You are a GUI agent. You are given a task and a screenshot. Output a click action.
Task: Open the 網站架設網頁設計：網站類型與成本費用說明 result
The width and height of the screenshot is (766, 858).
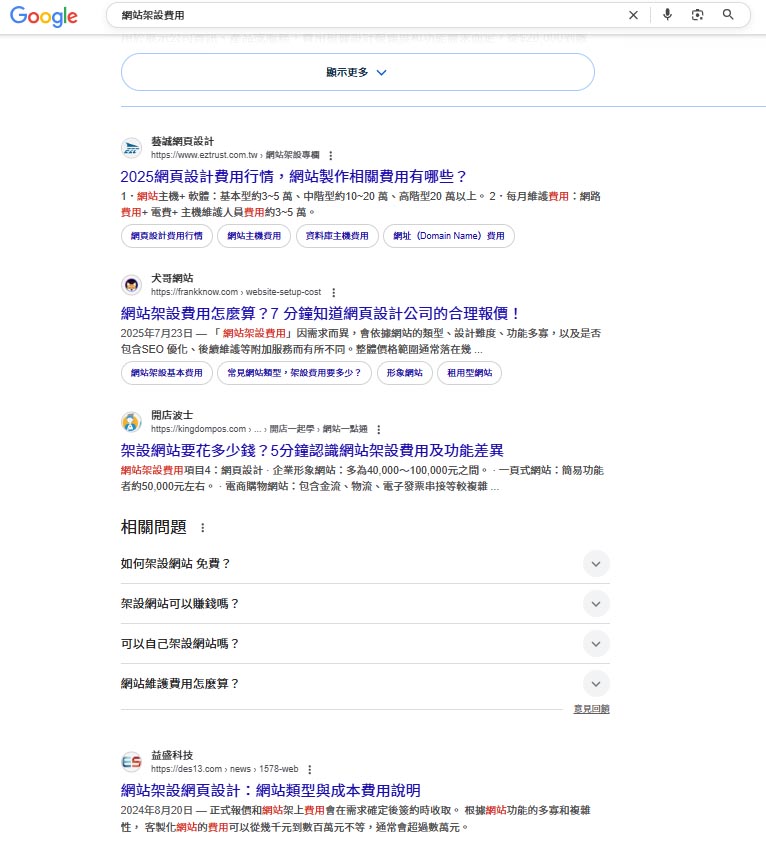(270, 791)
